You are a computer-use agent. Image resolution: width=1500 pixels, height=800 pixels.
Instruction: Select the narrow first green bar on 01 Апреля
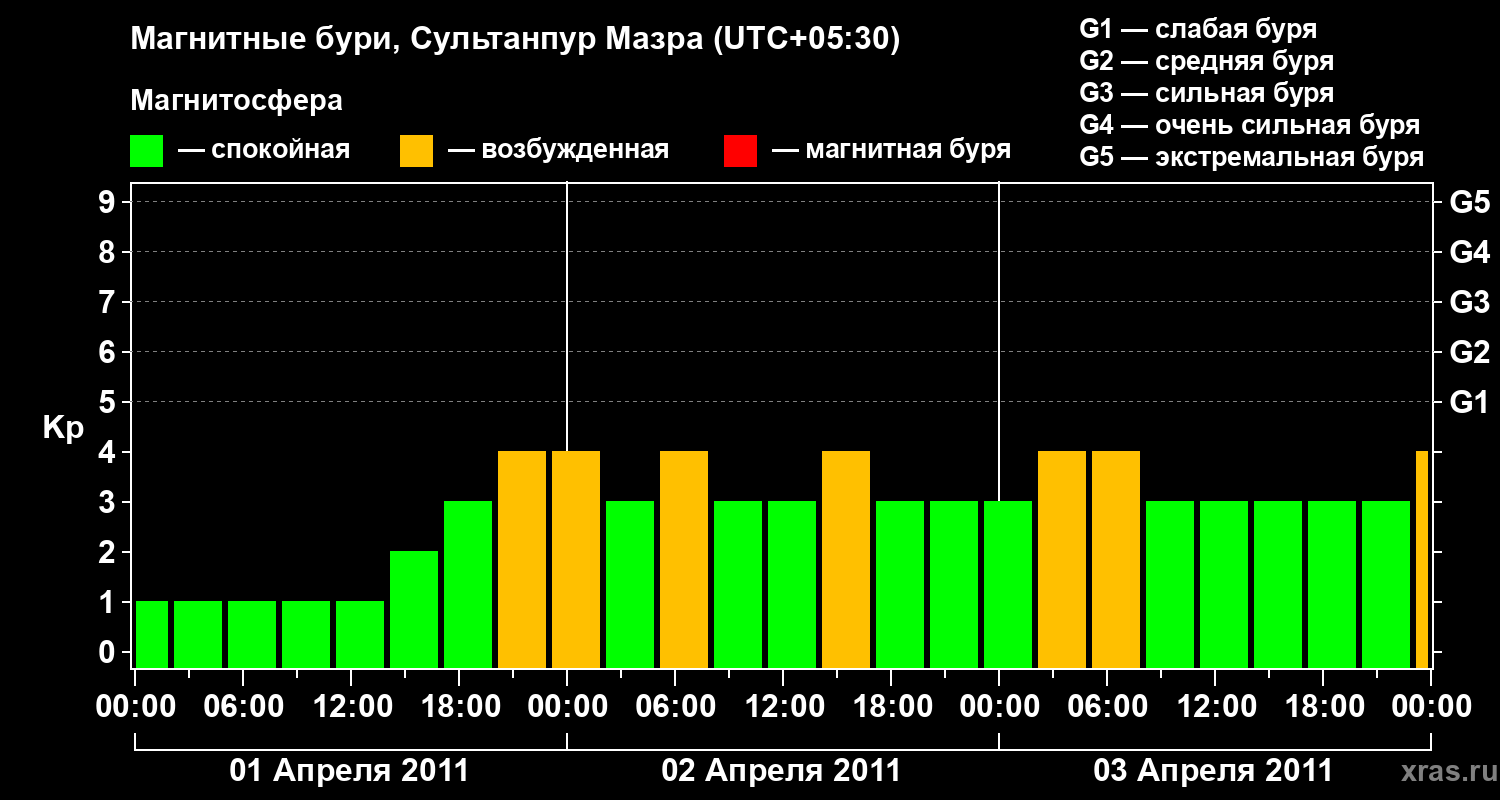point(152,634)
